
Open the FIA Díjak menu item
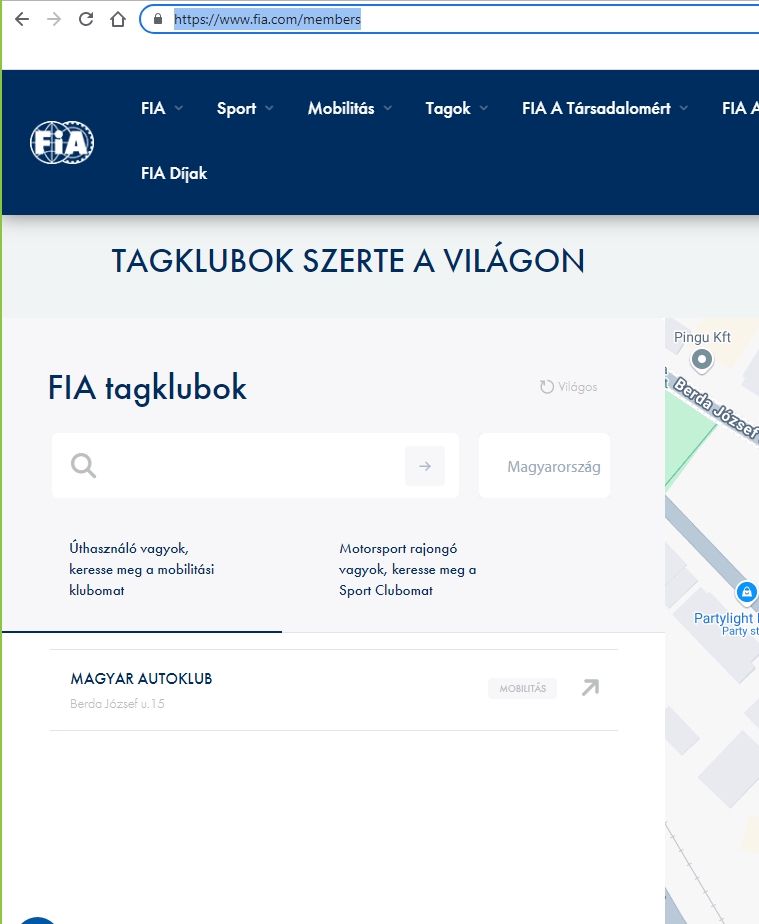click(x=174, y=173)
